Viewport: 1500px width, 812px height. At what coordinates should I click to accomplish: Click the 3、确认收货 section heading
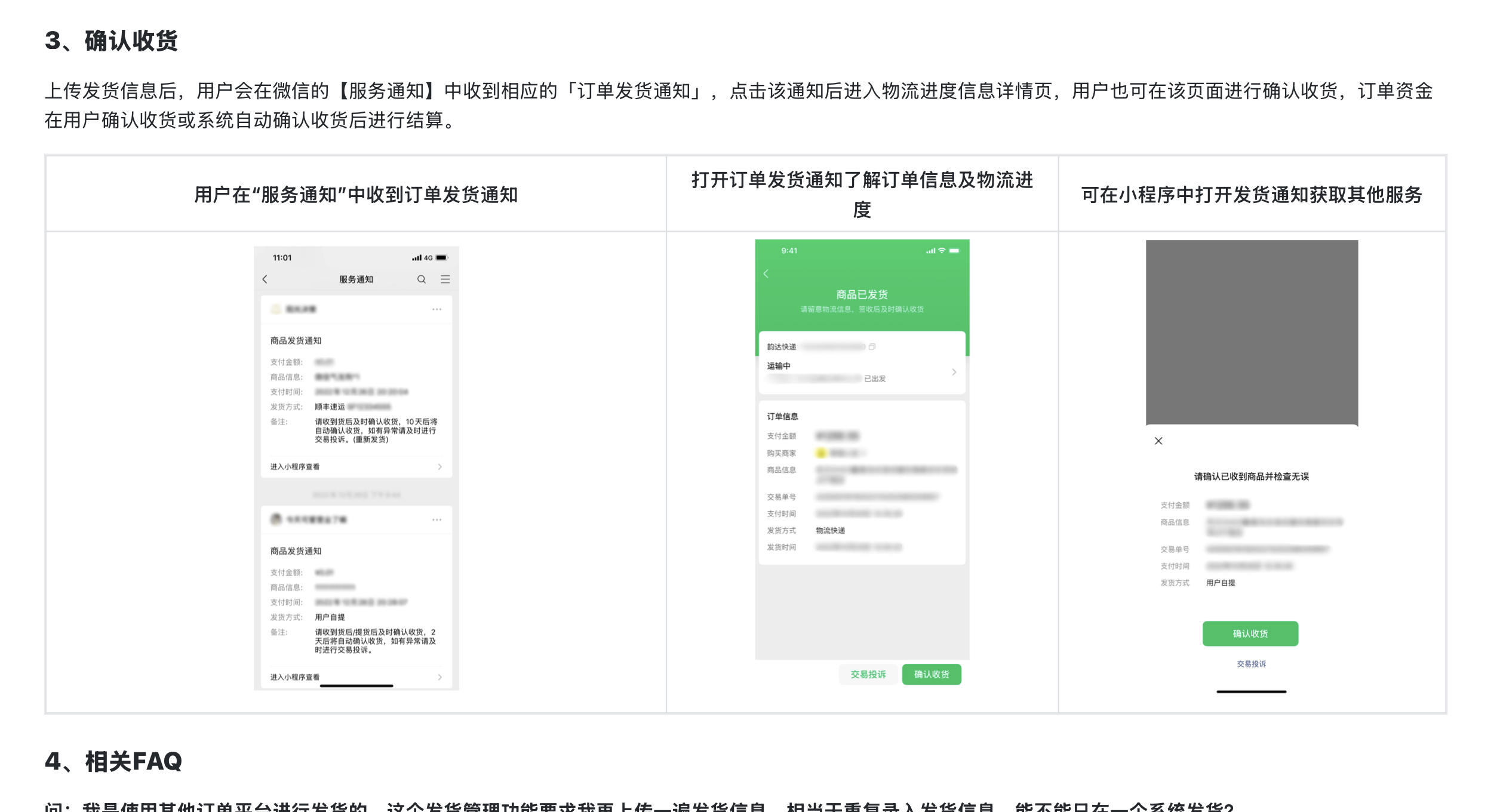coord(112,41)
